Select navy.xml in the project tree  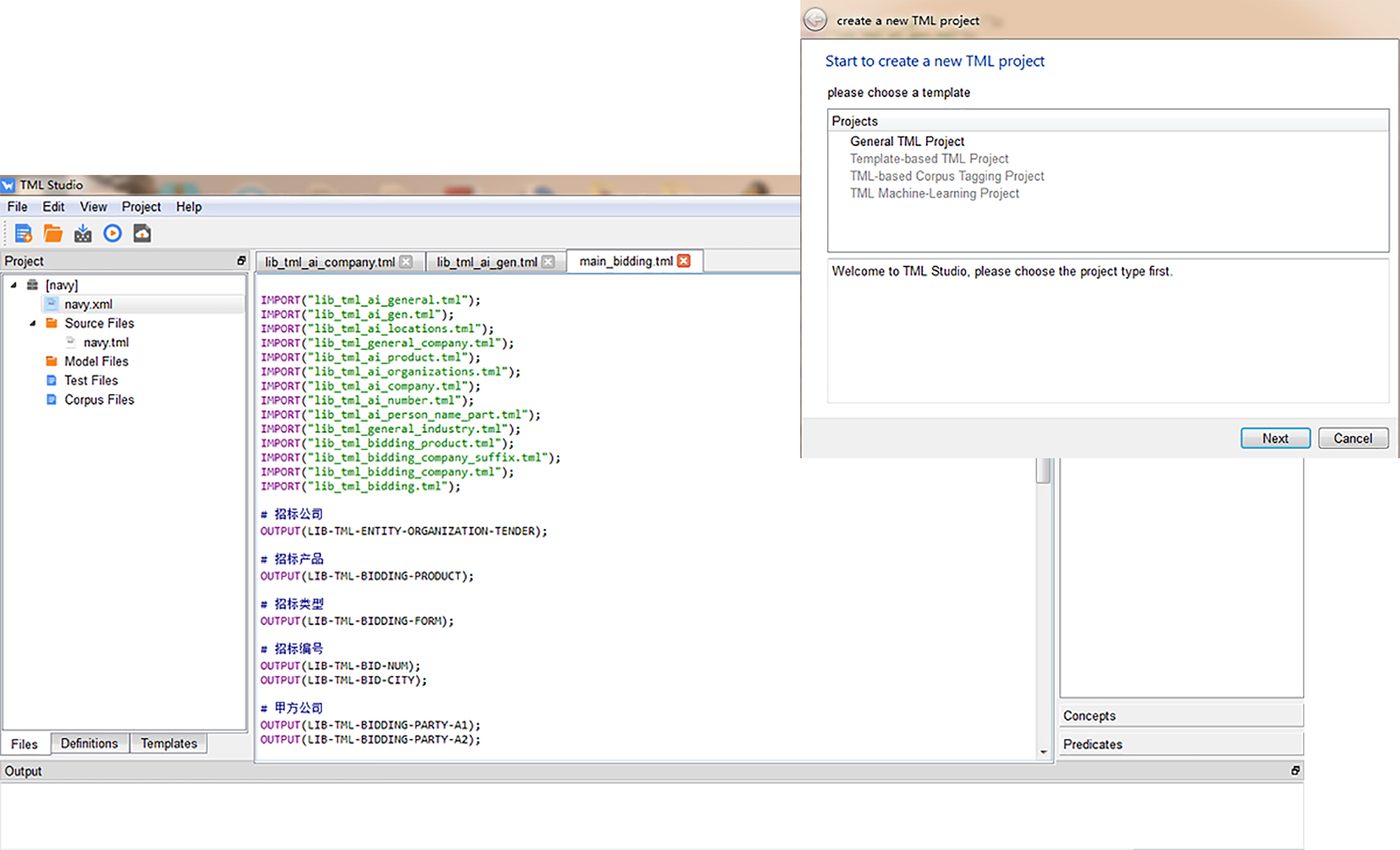pos(88,304)
